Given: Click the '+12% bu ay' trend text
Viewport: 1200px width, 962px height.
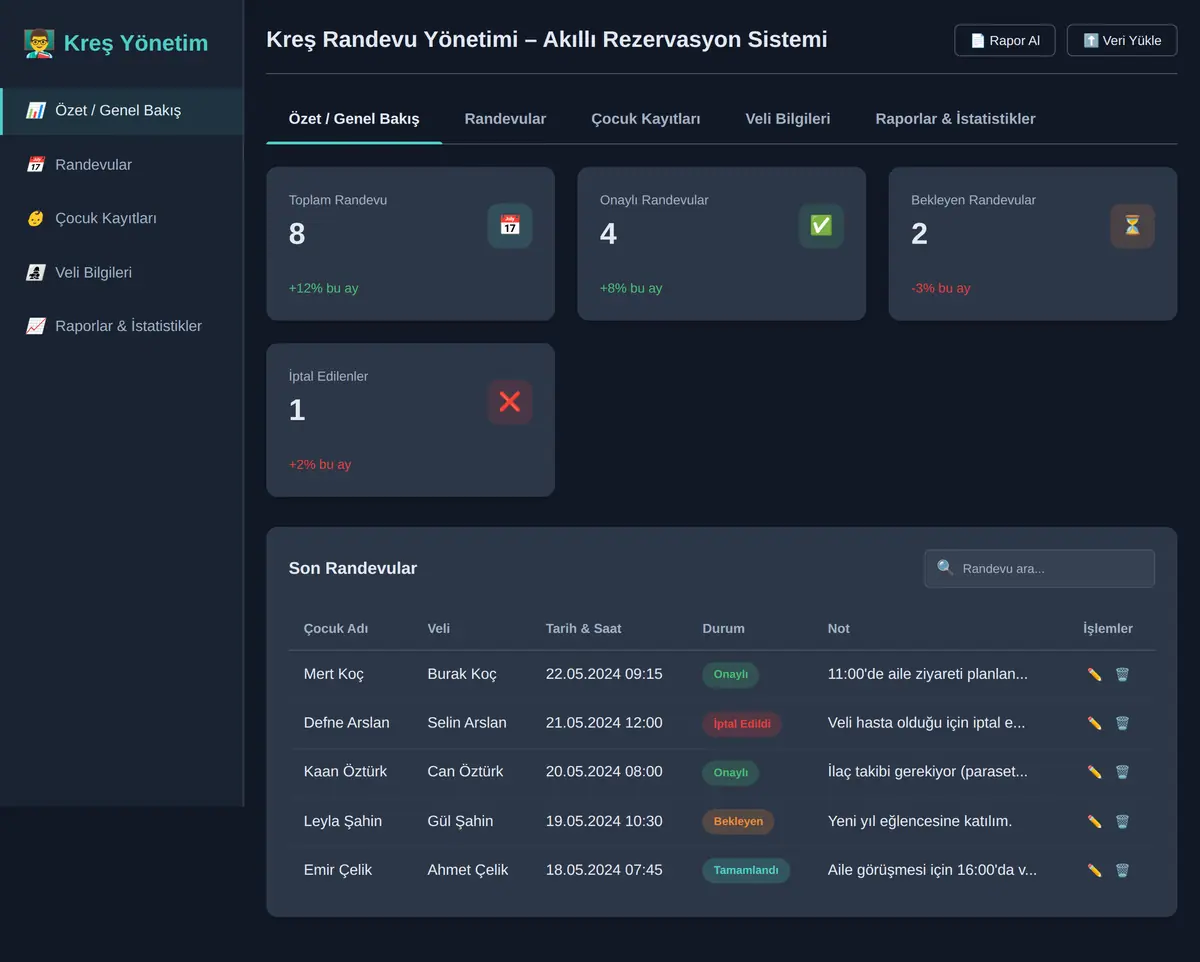Looking at the screenshot, I should (x=324, y=288).
